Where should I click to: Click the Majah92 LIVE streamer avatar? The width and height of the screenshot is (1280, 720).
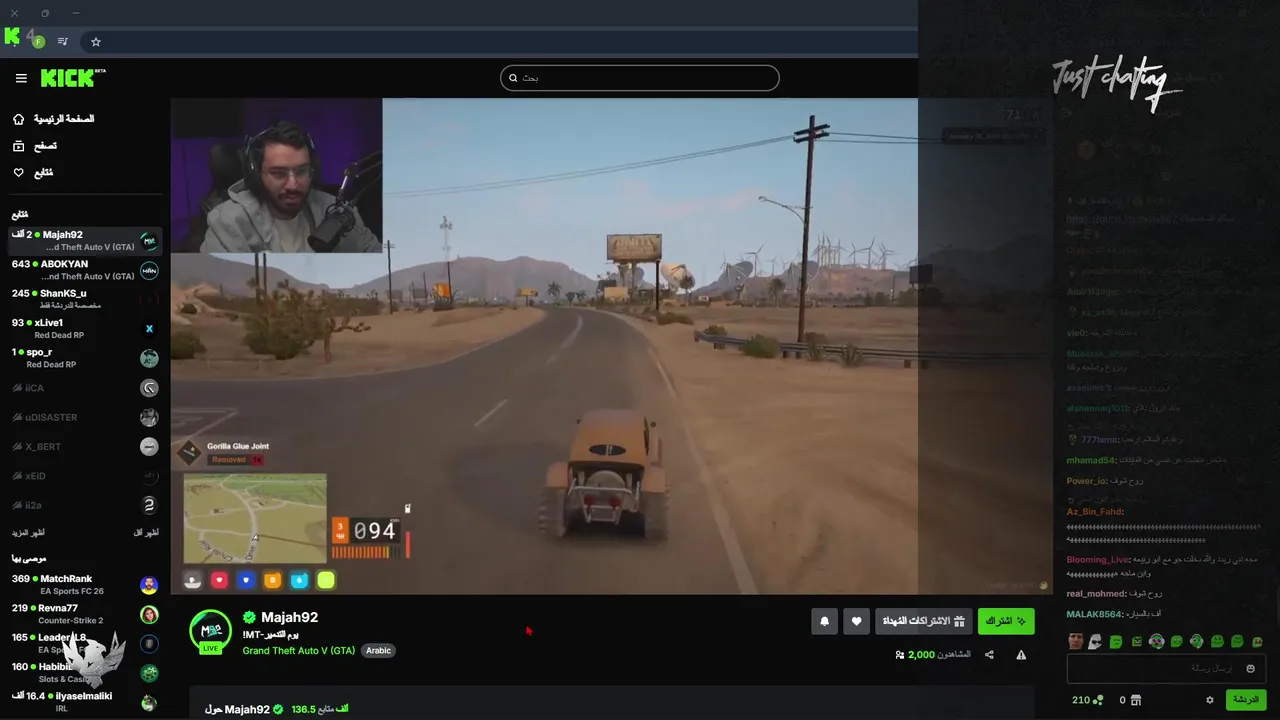pyautogui.click(x=210, y=632)
